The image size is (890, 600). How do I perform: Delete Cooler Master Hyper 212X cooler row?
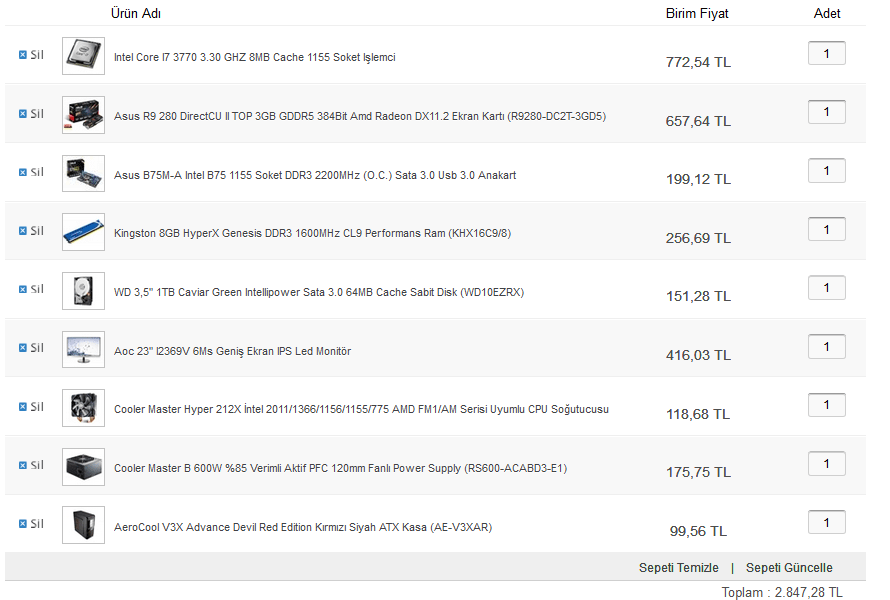point(31,406)
